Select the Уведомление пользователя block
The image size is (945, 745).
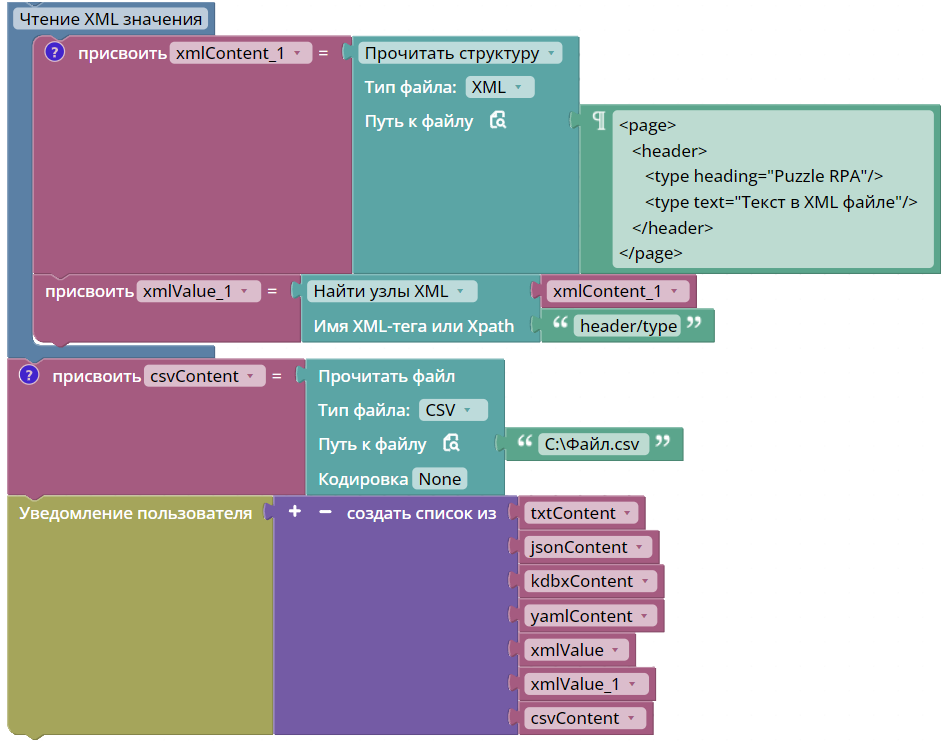pos(136,513)
